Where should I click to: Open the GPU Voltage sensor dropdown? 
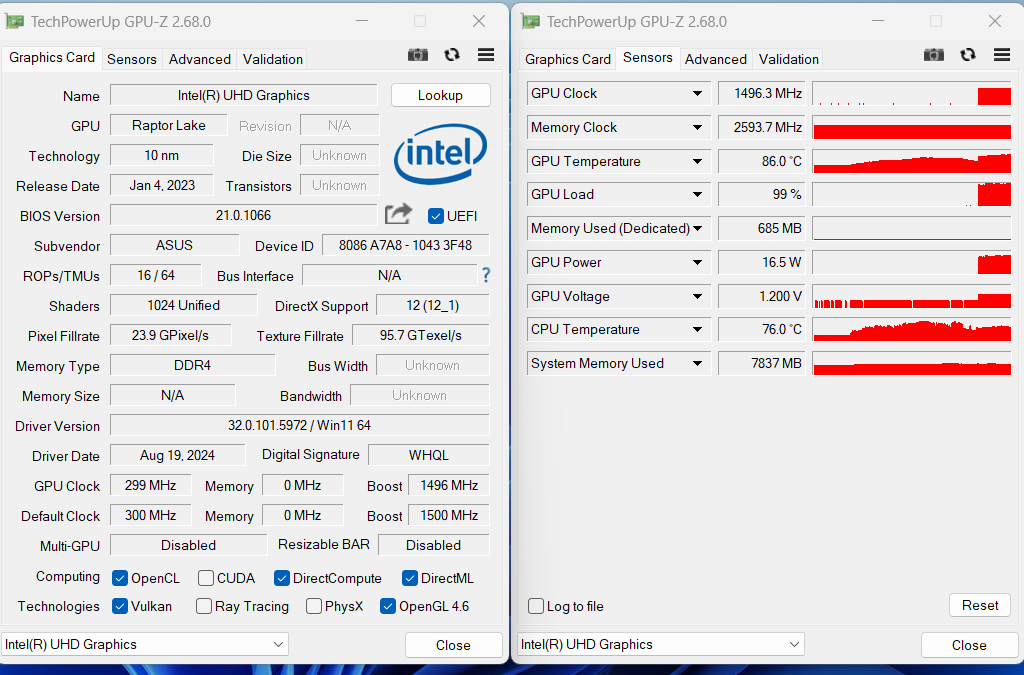[x=697, y=296]
